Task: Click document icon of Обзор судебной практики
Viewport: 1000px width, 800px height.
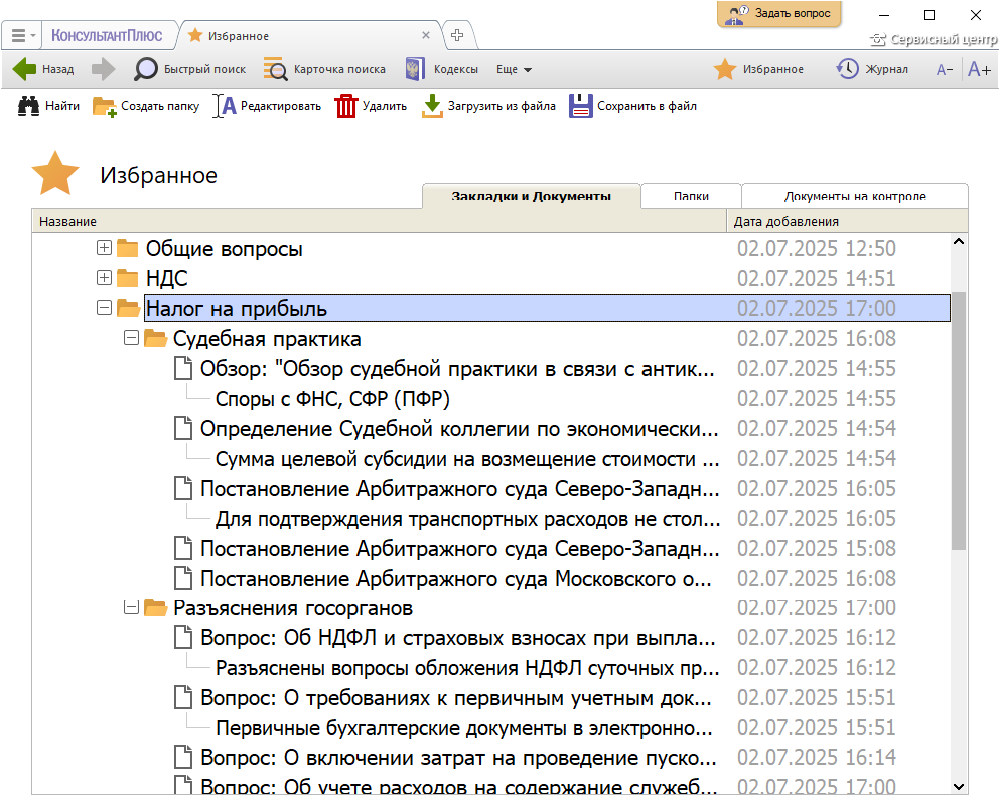Action: 183,368
